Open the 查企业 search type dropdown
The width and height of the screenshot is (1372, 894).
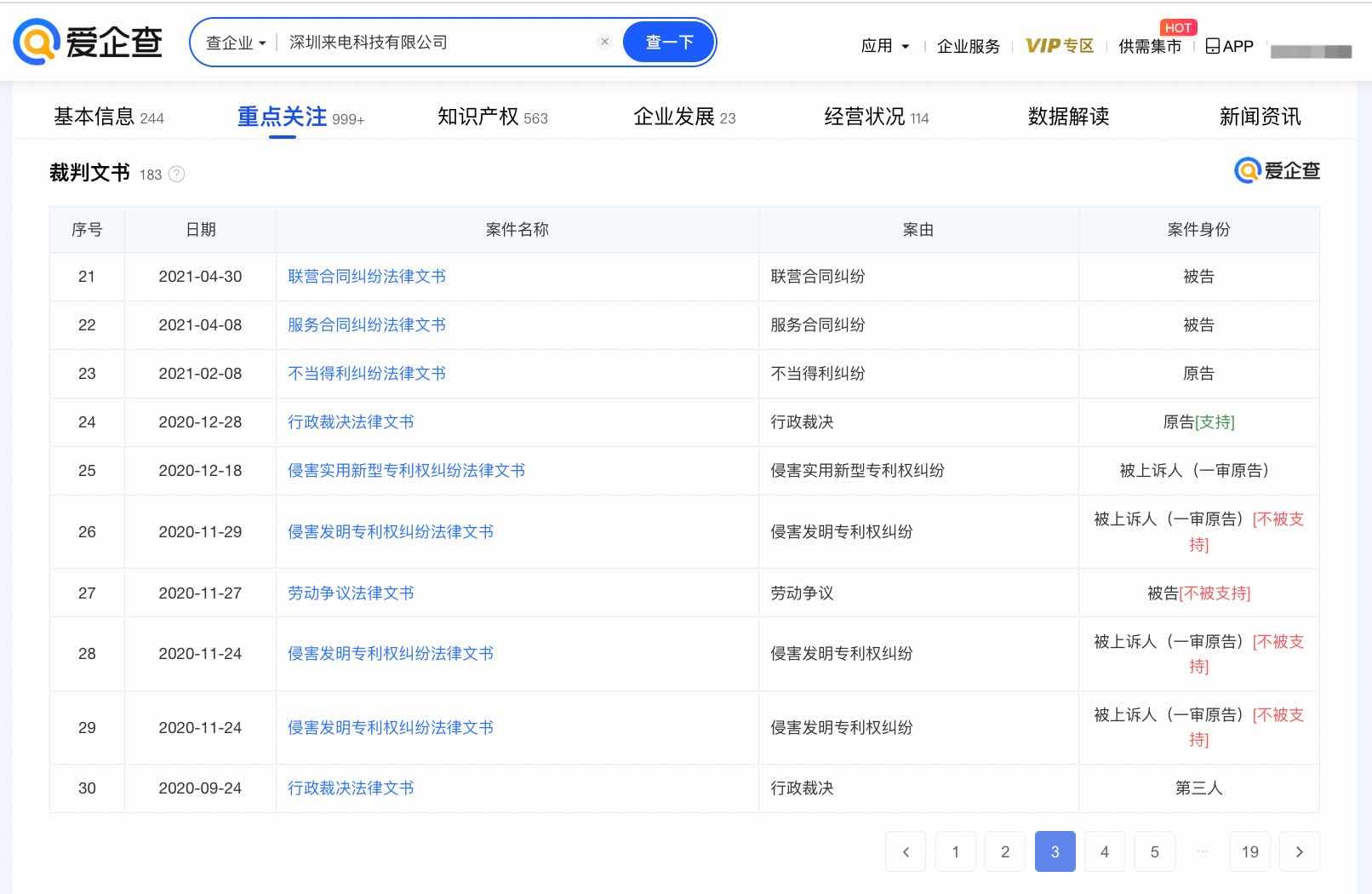click(236, 43)
